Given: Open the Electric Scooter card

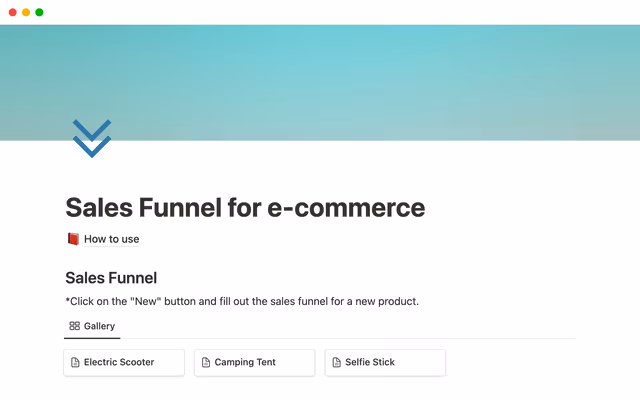Looking at the screenshot, I should click(x=124, y=362).
